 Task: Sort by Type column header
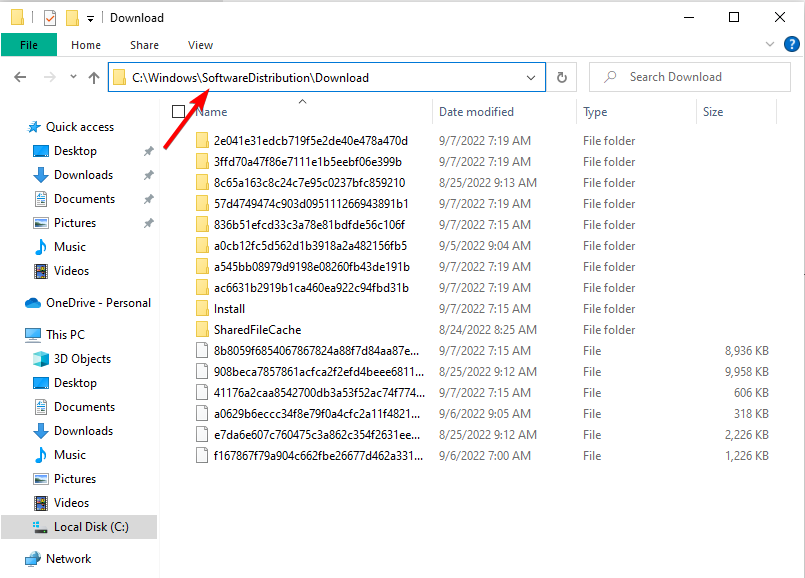coord(595,112)
